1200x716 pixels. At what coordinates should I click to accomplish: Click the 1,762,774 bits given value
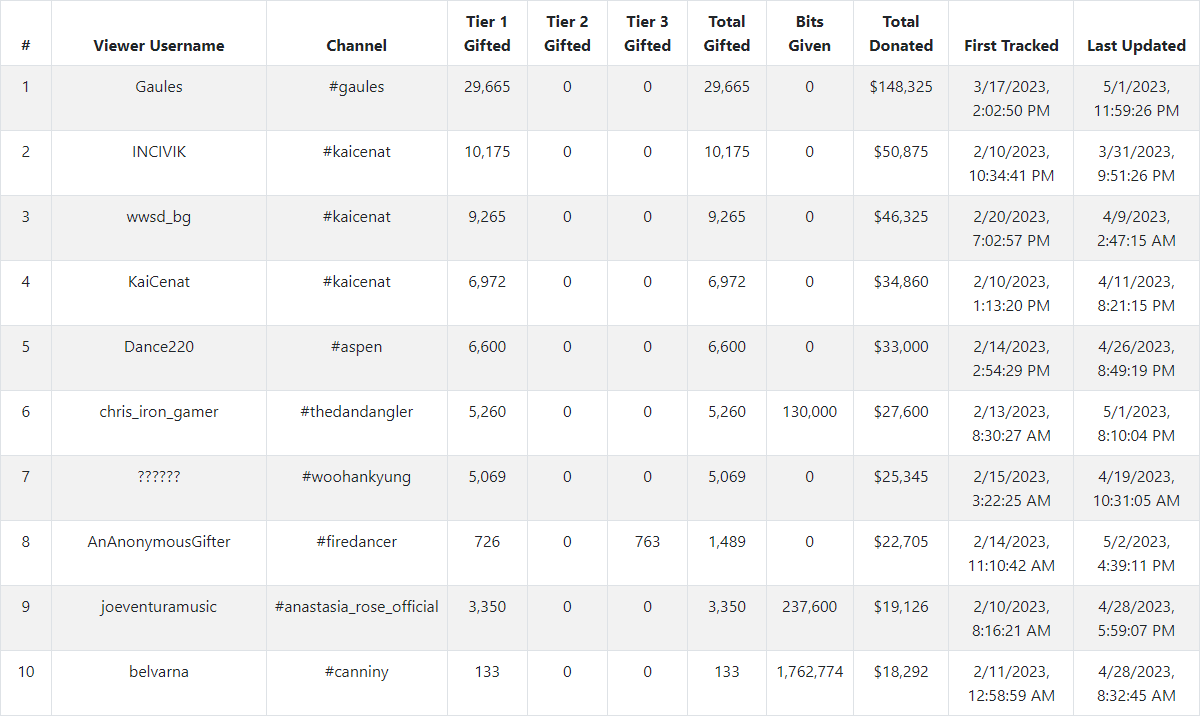point(809,672)
